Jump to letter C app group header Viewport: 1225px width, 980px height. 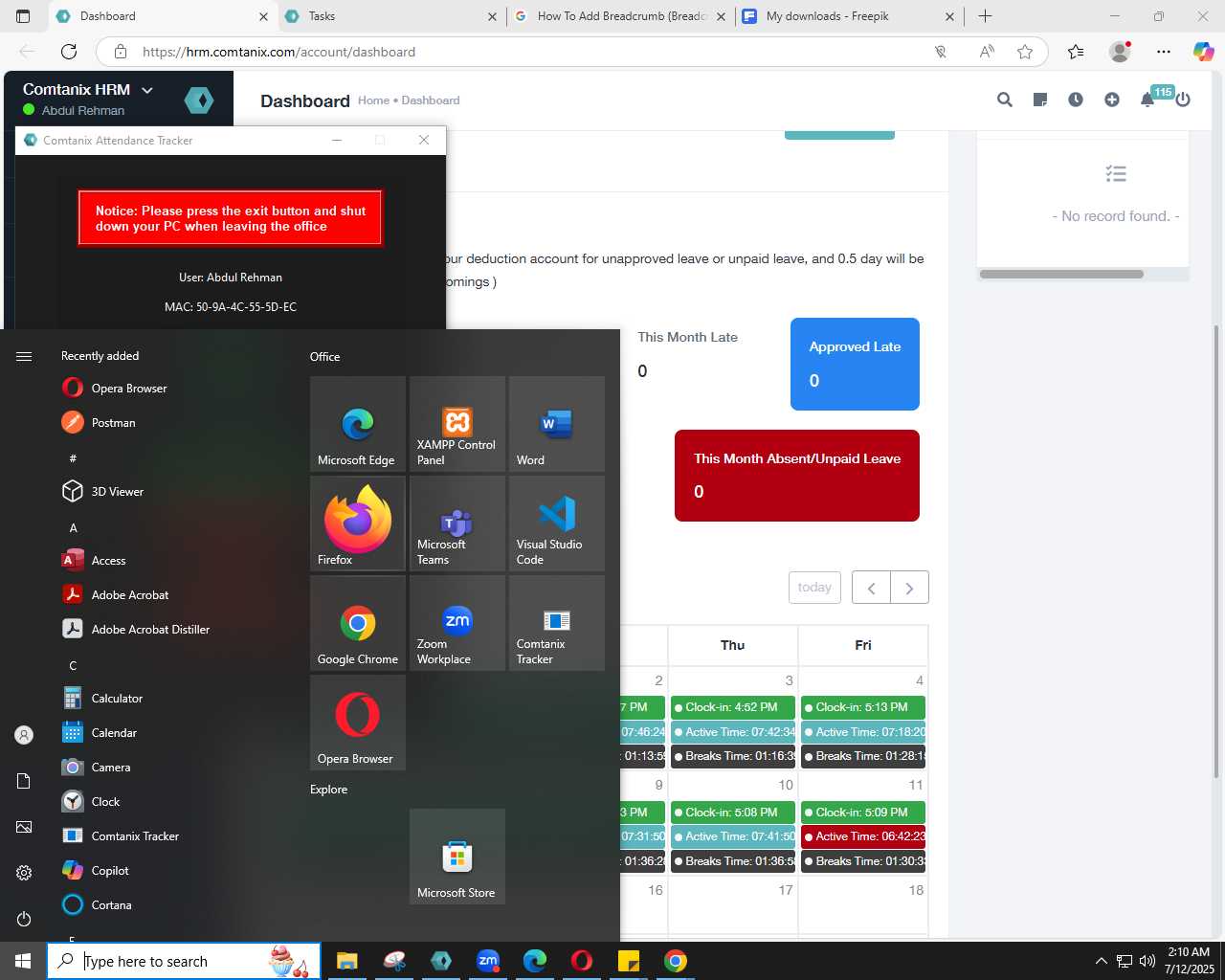coord(73,665)
